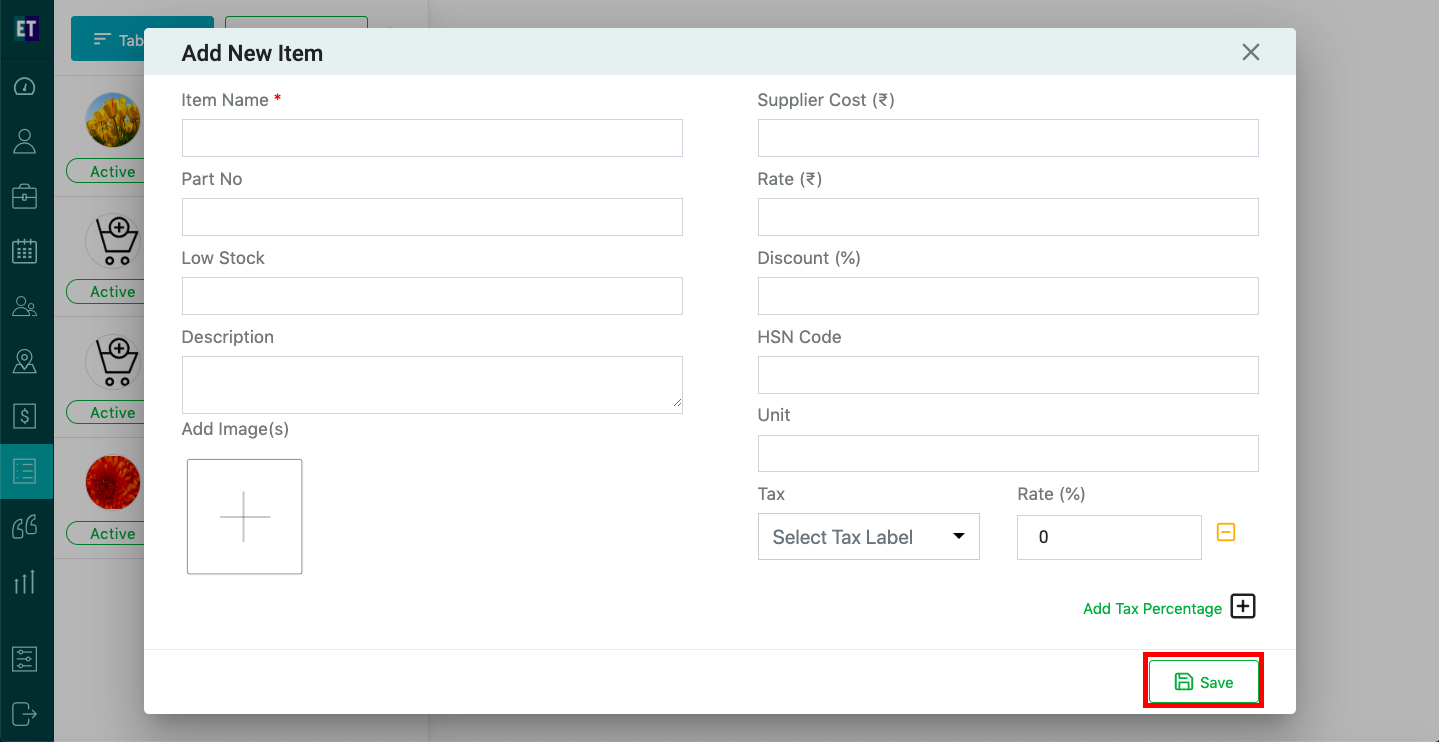Screen dimensions: 1439x742
Task: Click the Low Stock input field
Action: tap(432, 296)
